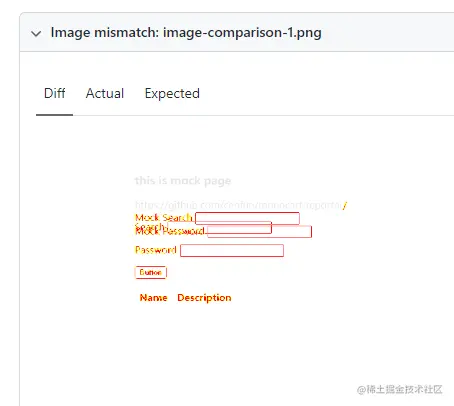Open the Actual tab
454x406 pixels.
click(105, 93)
